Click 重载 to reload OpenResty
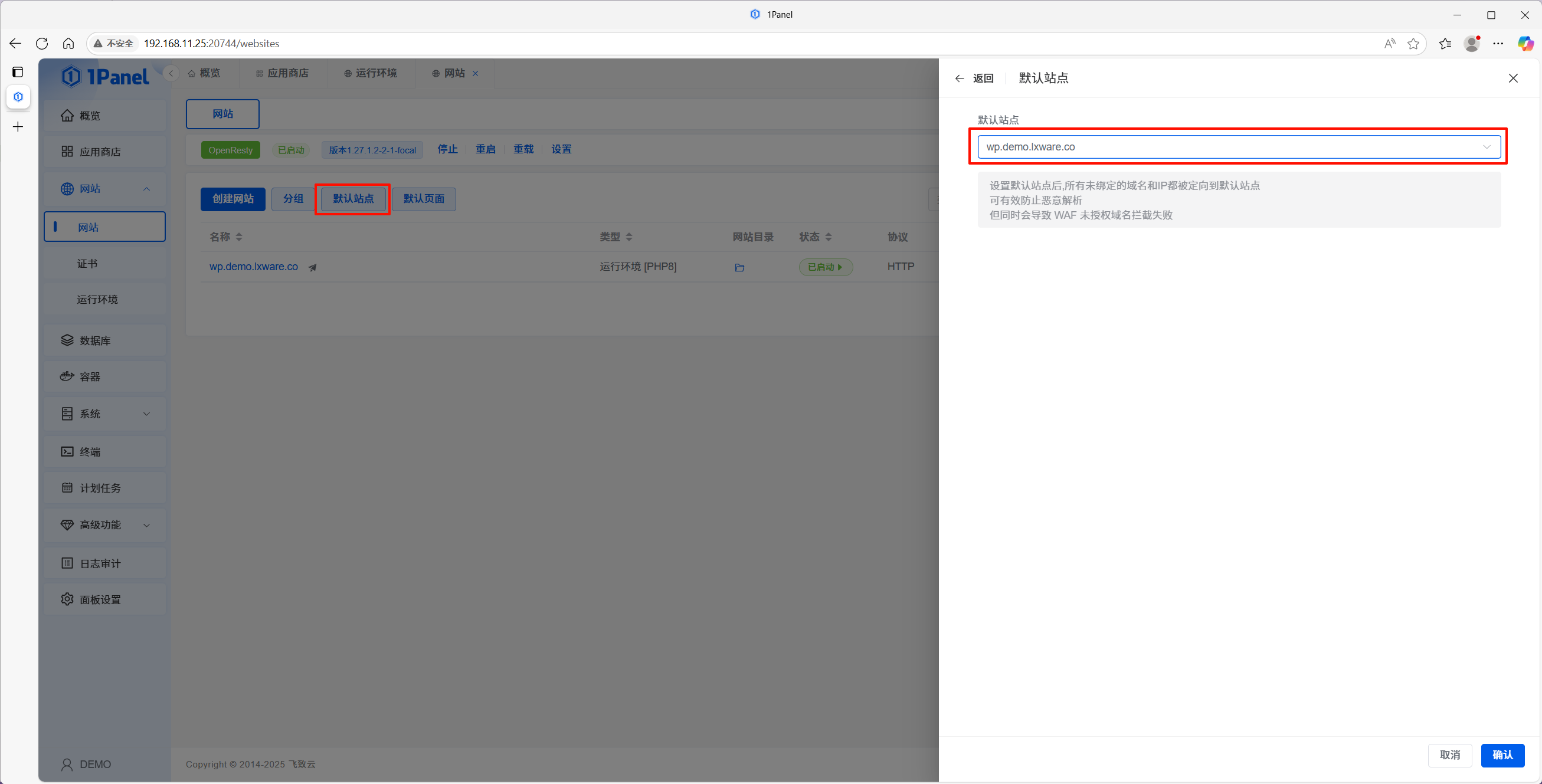Viewport: 1542px width, 784px height. pos(523,149)
